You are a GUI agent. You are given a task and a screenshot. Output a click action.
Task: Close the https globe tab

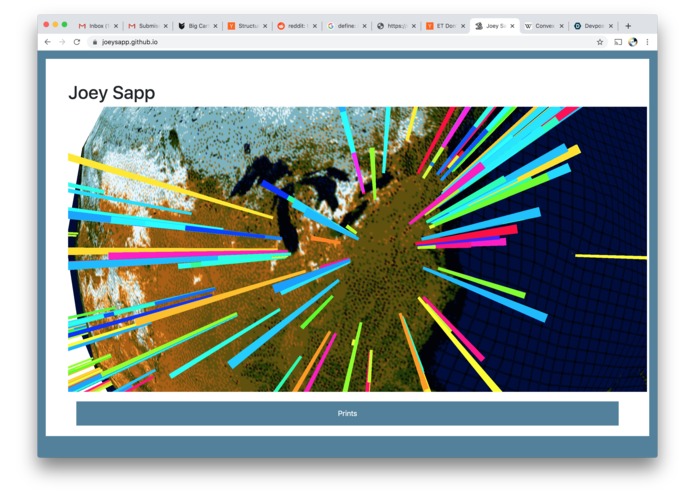(414, 26)
